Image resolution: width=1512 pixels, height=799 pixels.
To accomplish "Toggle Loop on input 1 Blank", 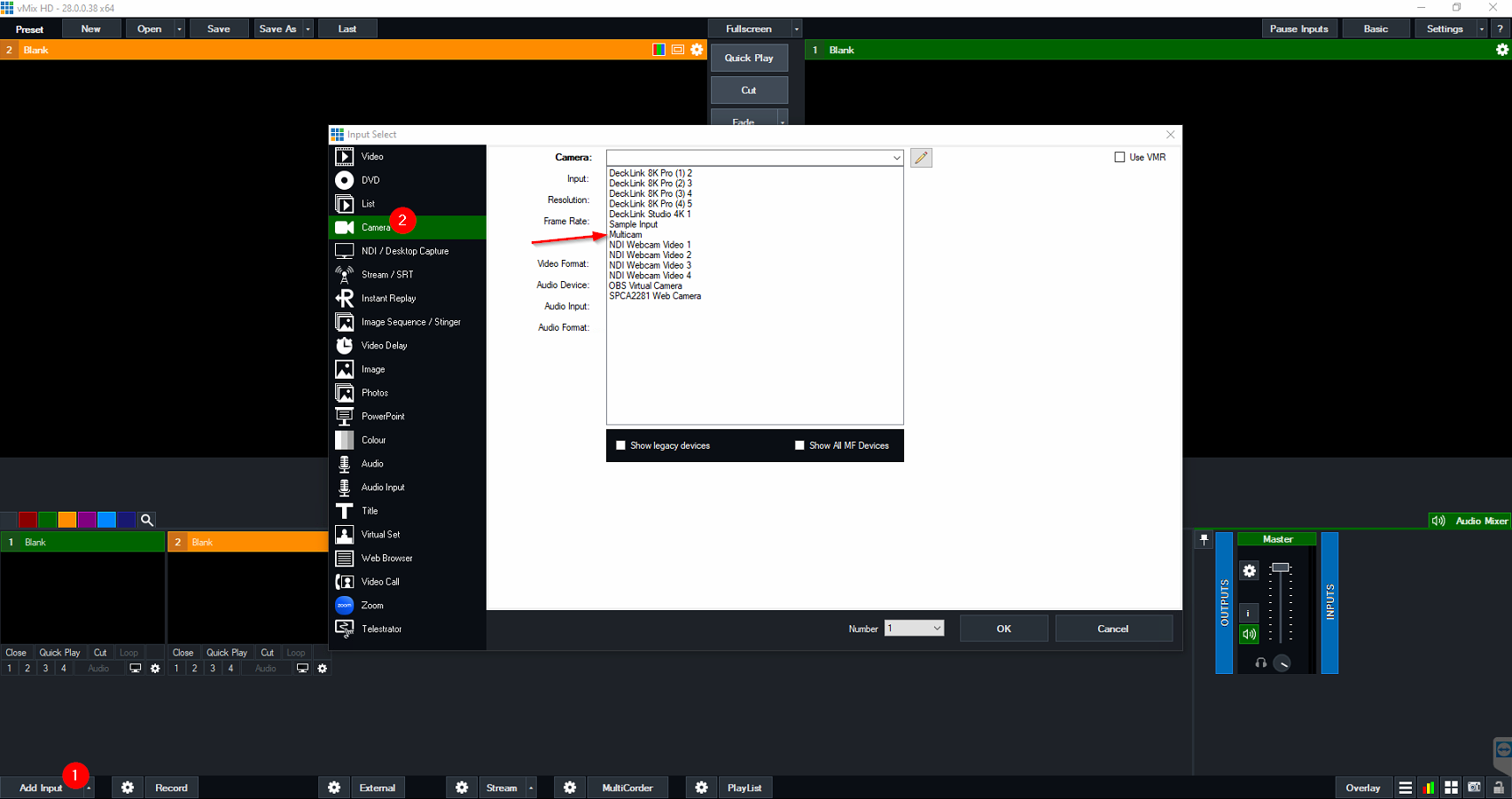I will pyautogui.click(x=129, y=653).
